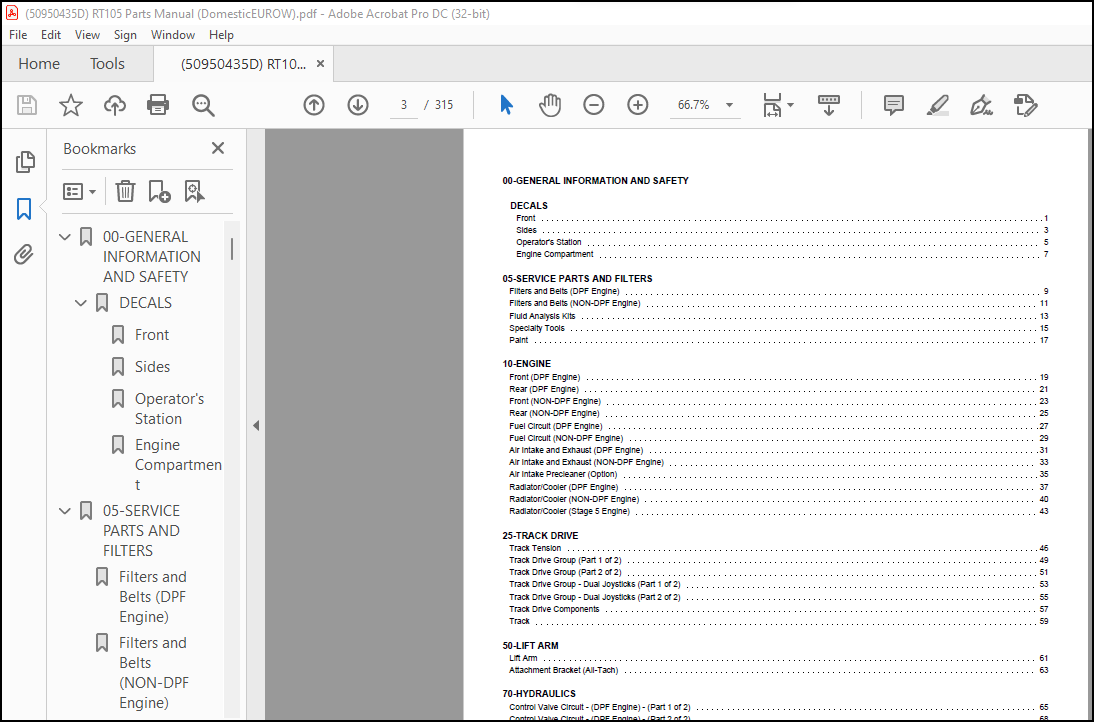Viewport: 1094px width, 722px height.
Task: Zoom in with plus icon
Action: 638,105
